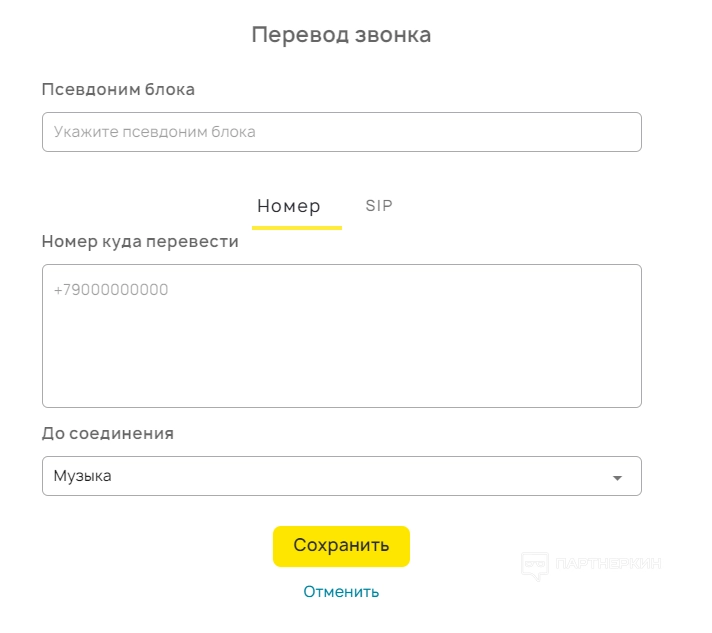Click the До соединения label
Screen dimensions: 712x633
108,433
